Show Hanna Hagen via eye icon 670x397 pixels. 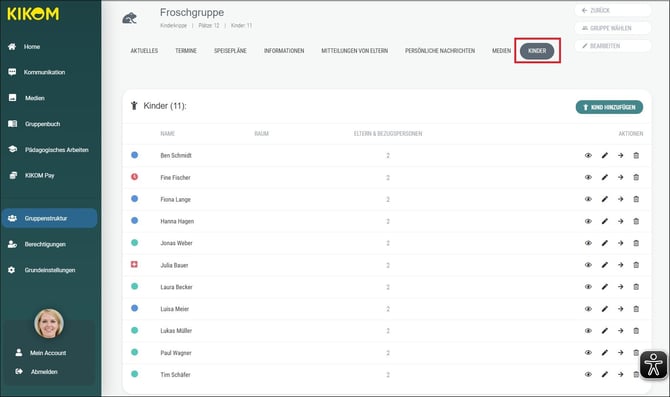pos(588,221)
